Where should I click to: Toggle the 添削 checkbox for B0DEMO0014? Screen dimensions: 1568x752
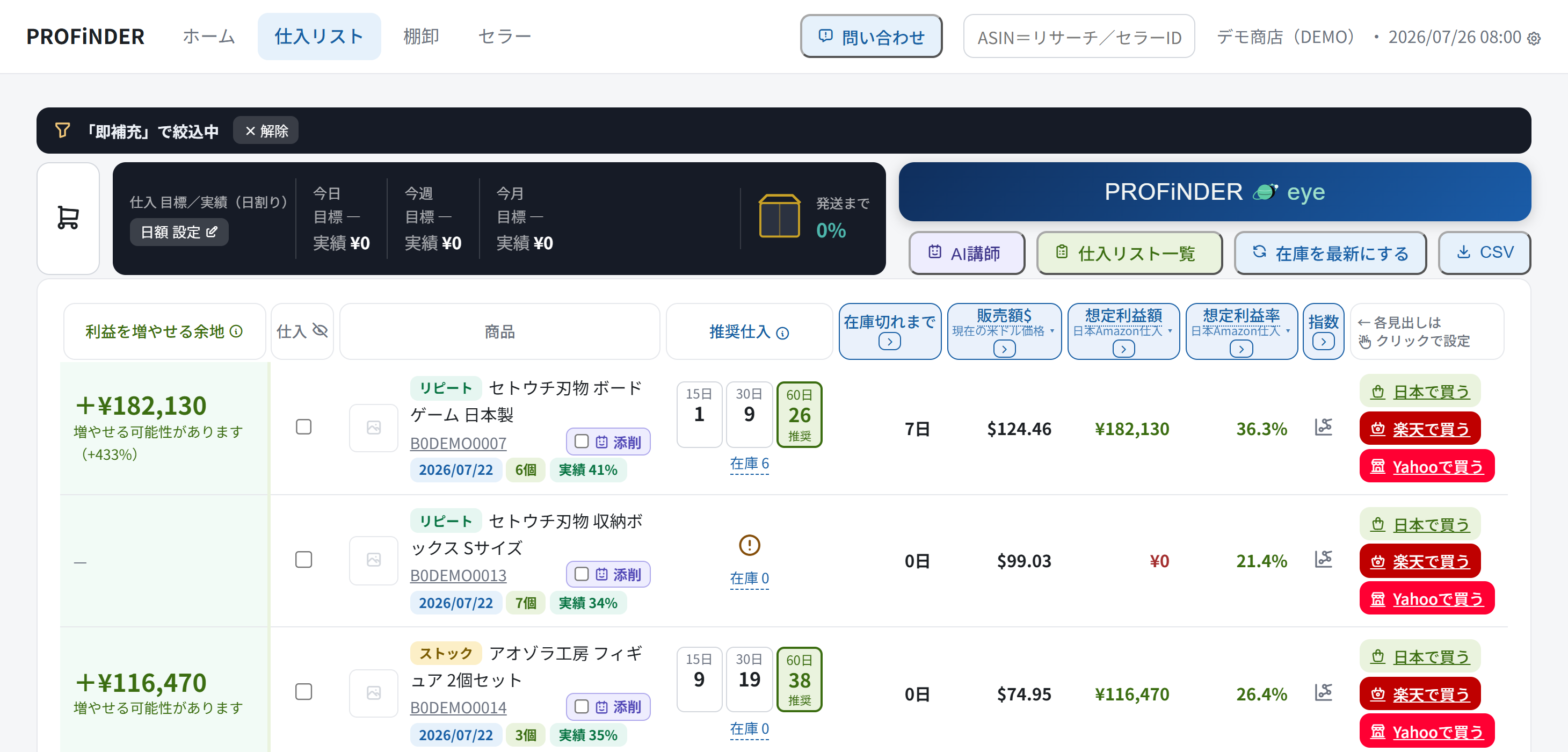pos(582,706)
